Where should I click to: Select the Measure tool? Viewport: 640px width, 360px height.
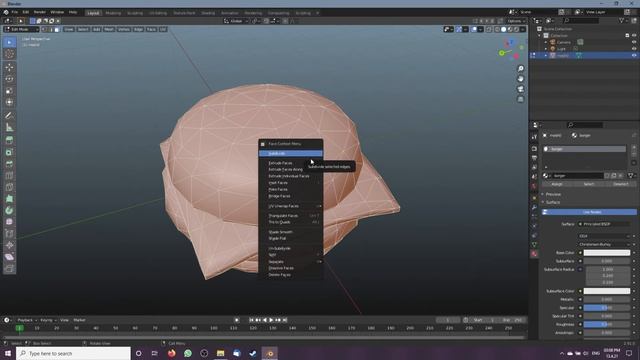[x=9, y=127]
